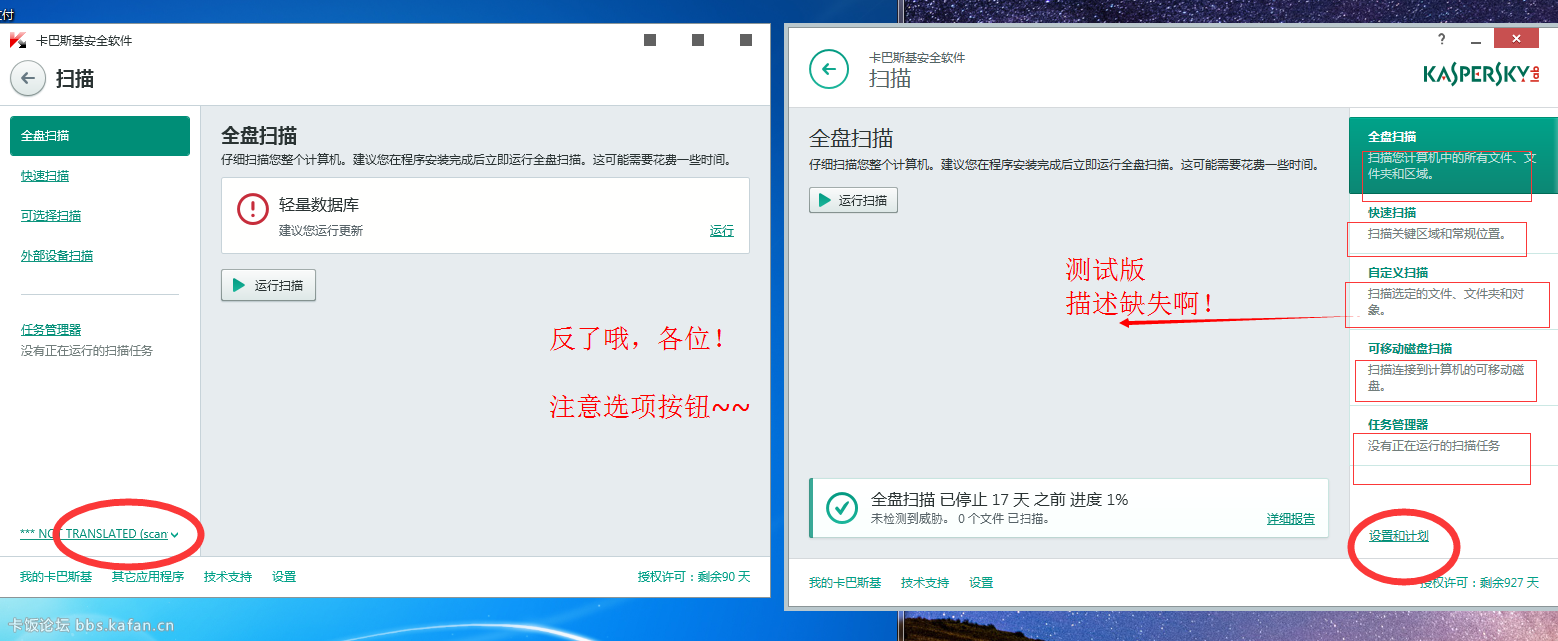Minimize the right Kaspersky window
Viewport: 1558px width, 641px height.
(1477, 40)
